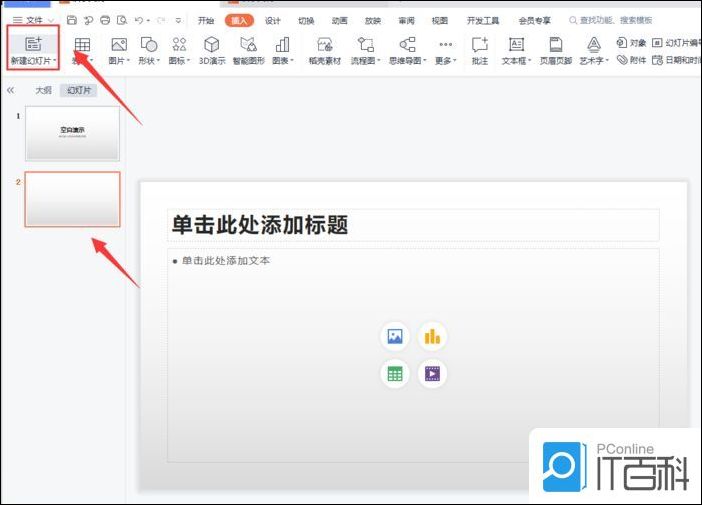Click the Smart Graphics (智能图形) icon

248,44
